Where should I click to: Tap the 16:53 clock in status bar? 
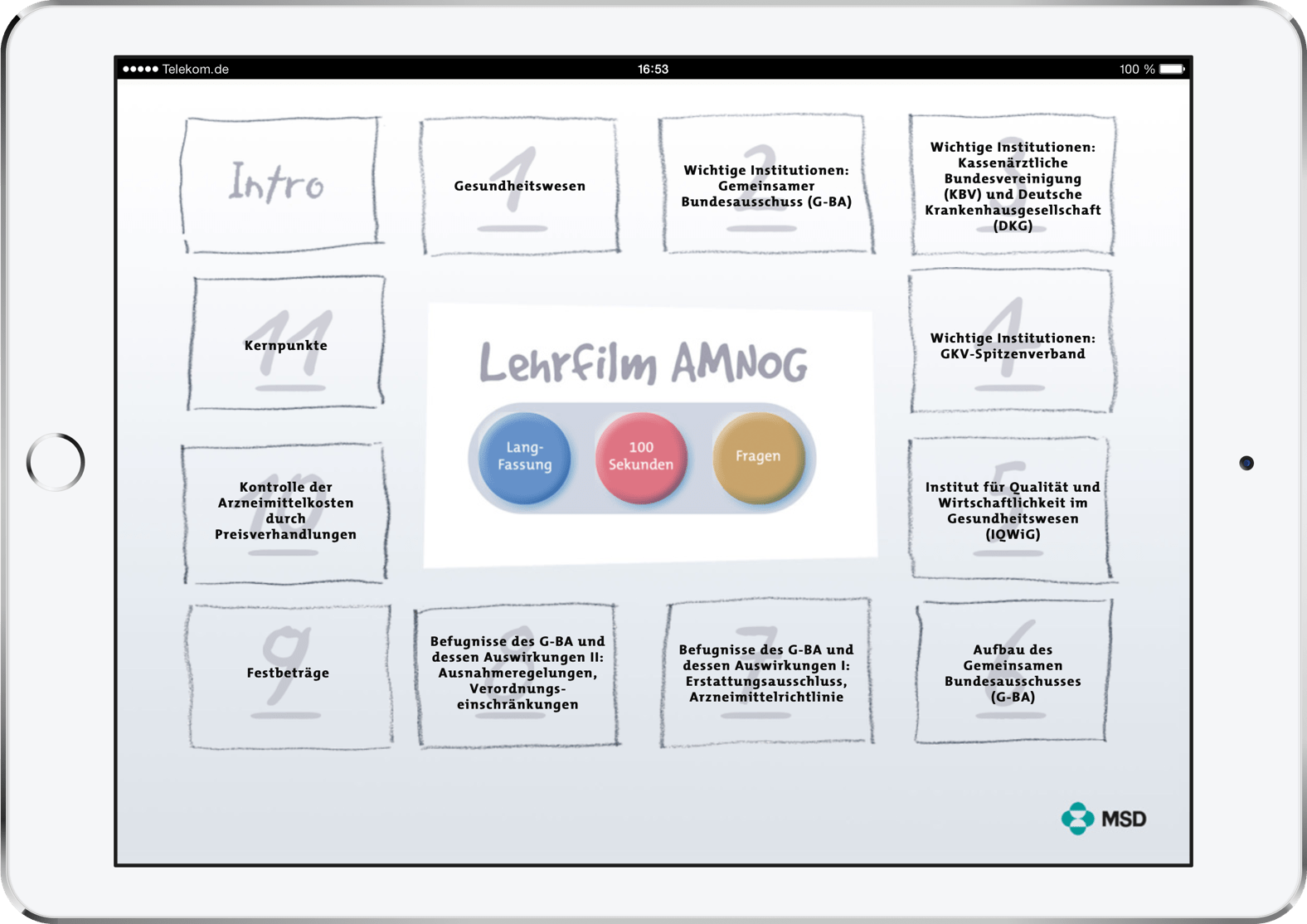click(653, 69)
